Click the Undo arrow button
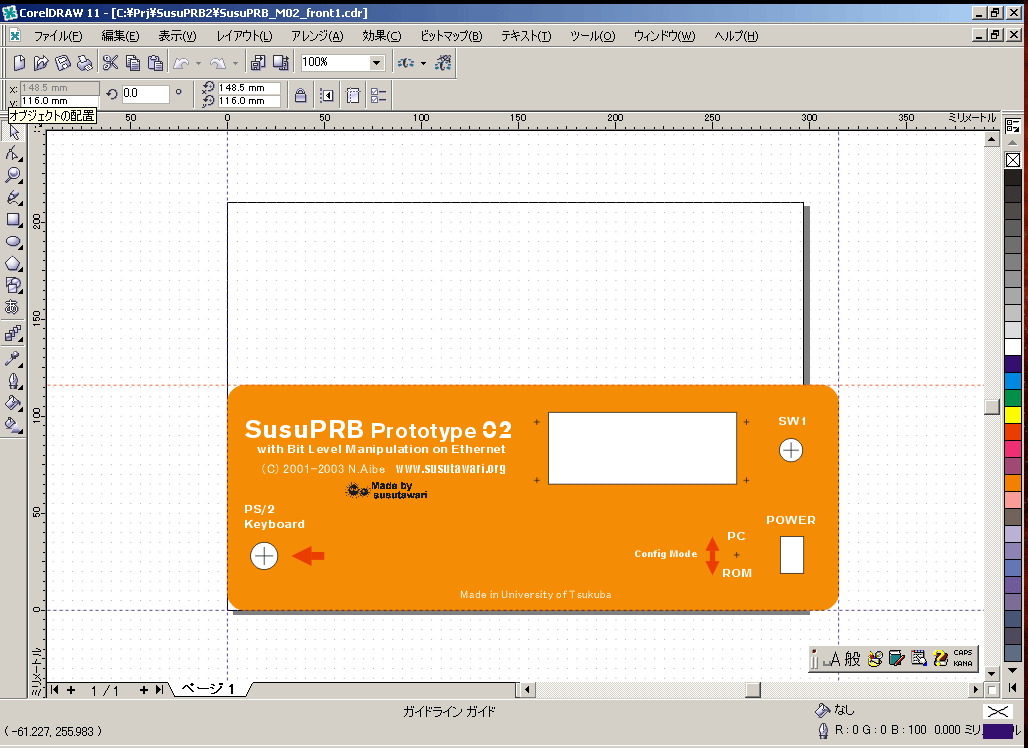 (181, 63)
